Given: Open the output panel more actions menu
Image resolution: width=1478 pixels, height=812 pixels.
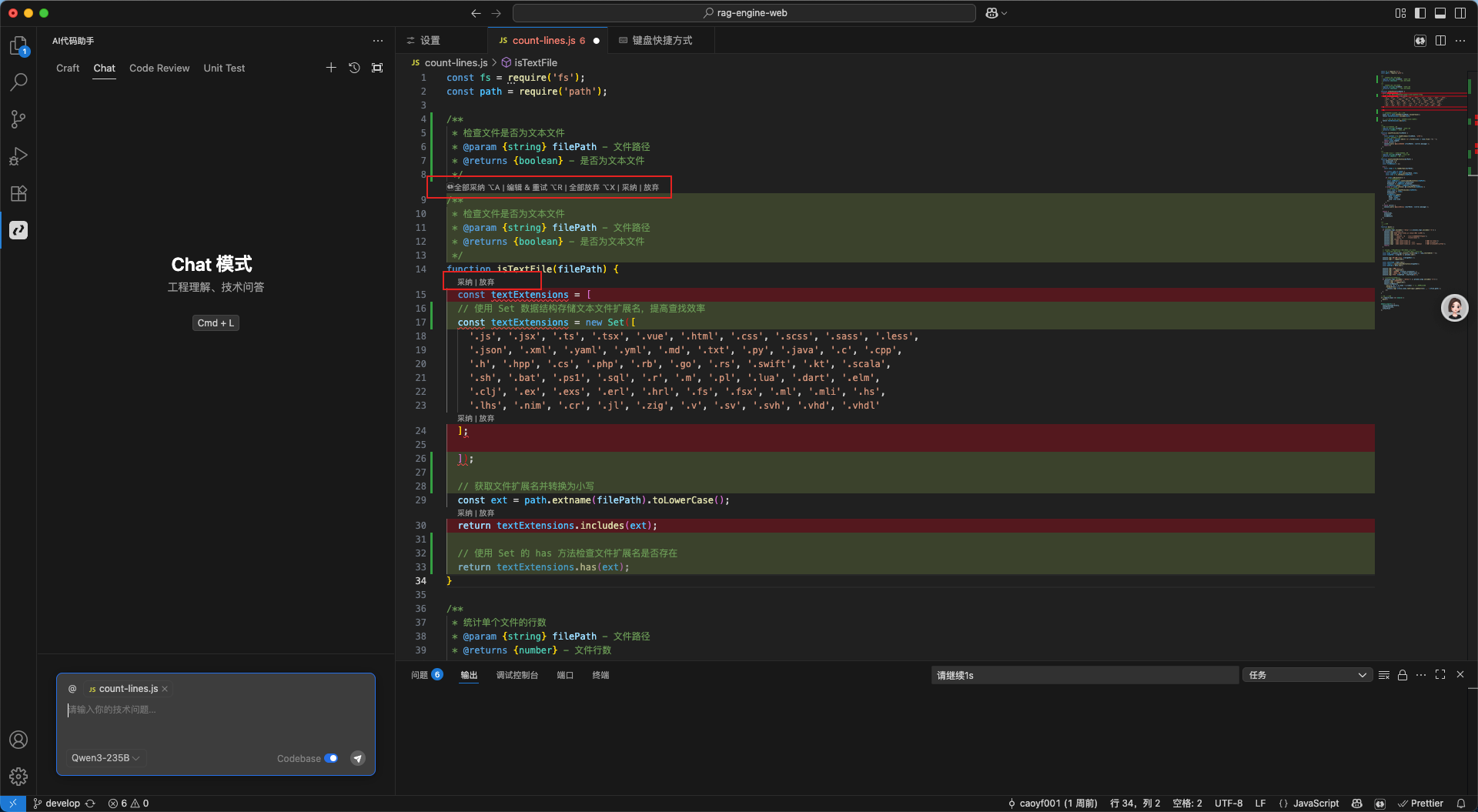Looking at the screenshot, I should pyautogui.click(x=1421, y=675).
